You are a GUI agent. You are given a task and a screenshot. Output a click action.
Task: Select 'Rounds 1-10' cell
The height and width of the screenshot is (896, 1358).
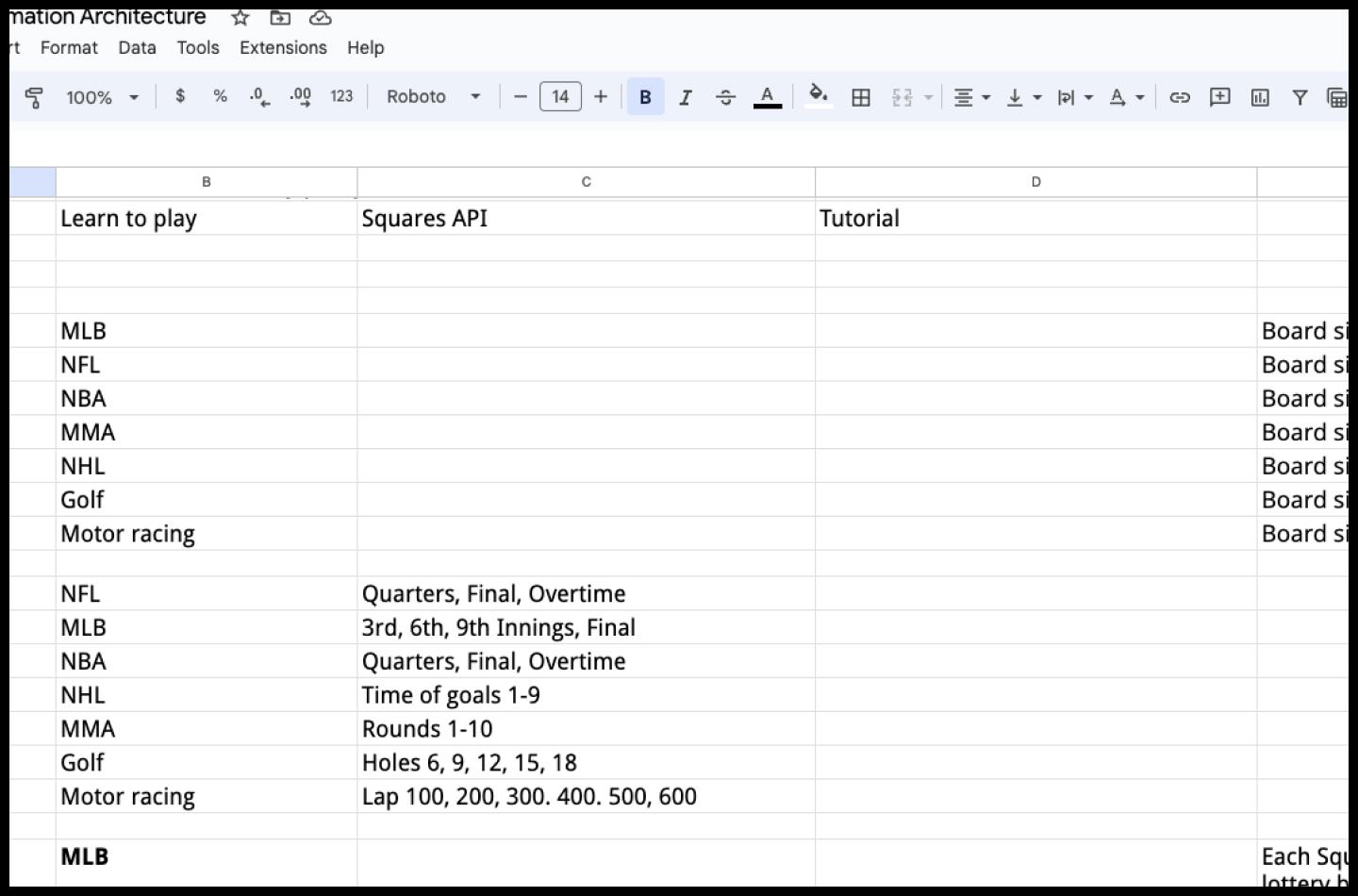pos(586,729)
